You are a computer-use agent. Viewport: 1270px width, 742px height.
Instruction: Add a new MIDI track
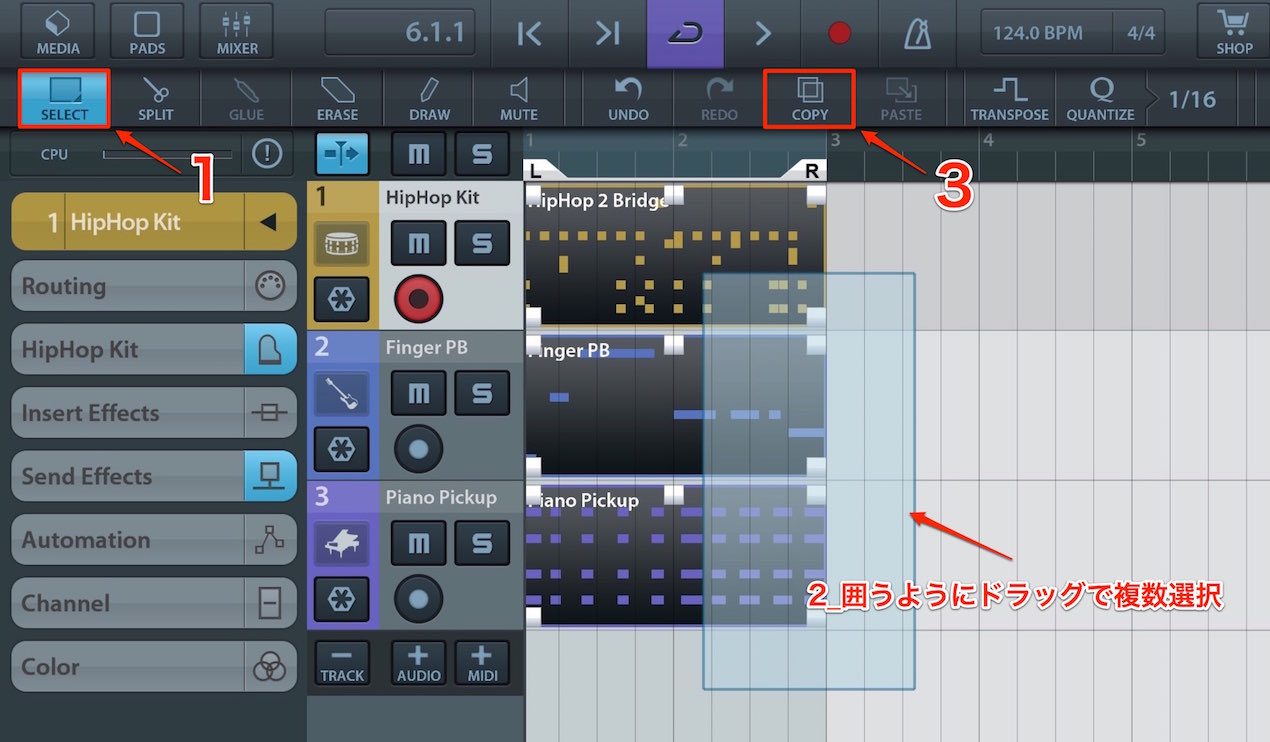coord(482,663)
